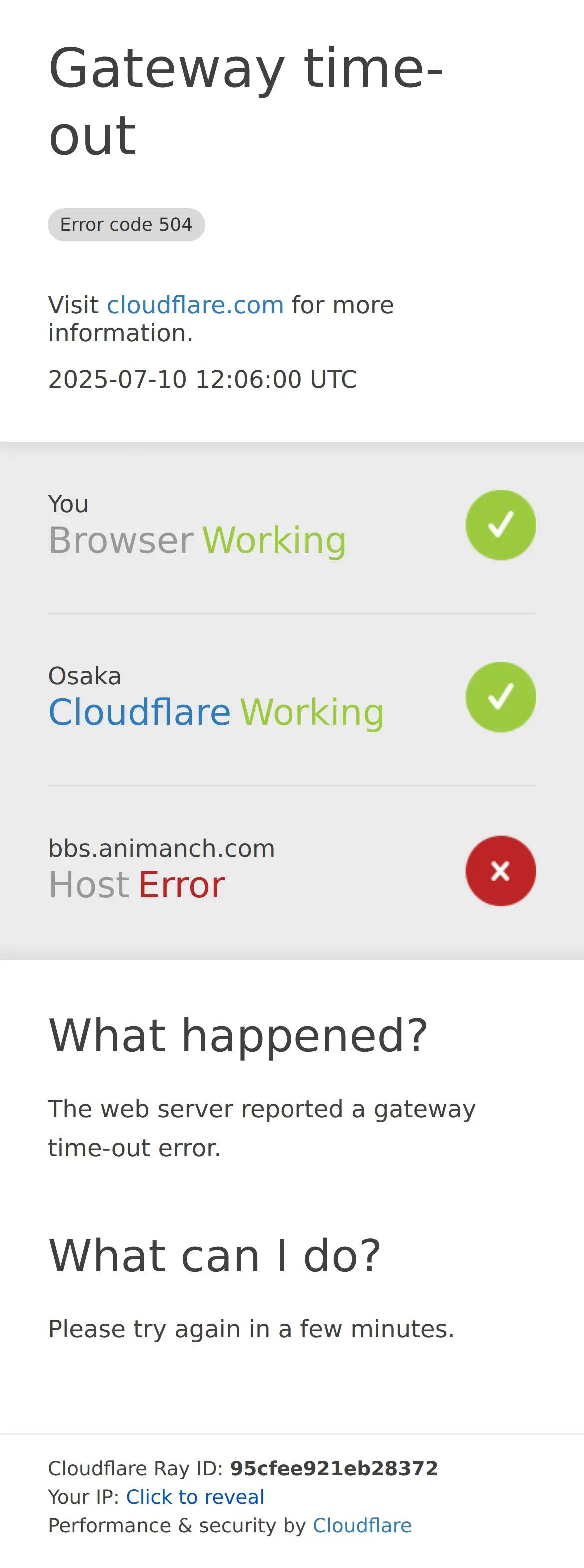
Task: Click the red Error status text
Action: coord(181,885)
